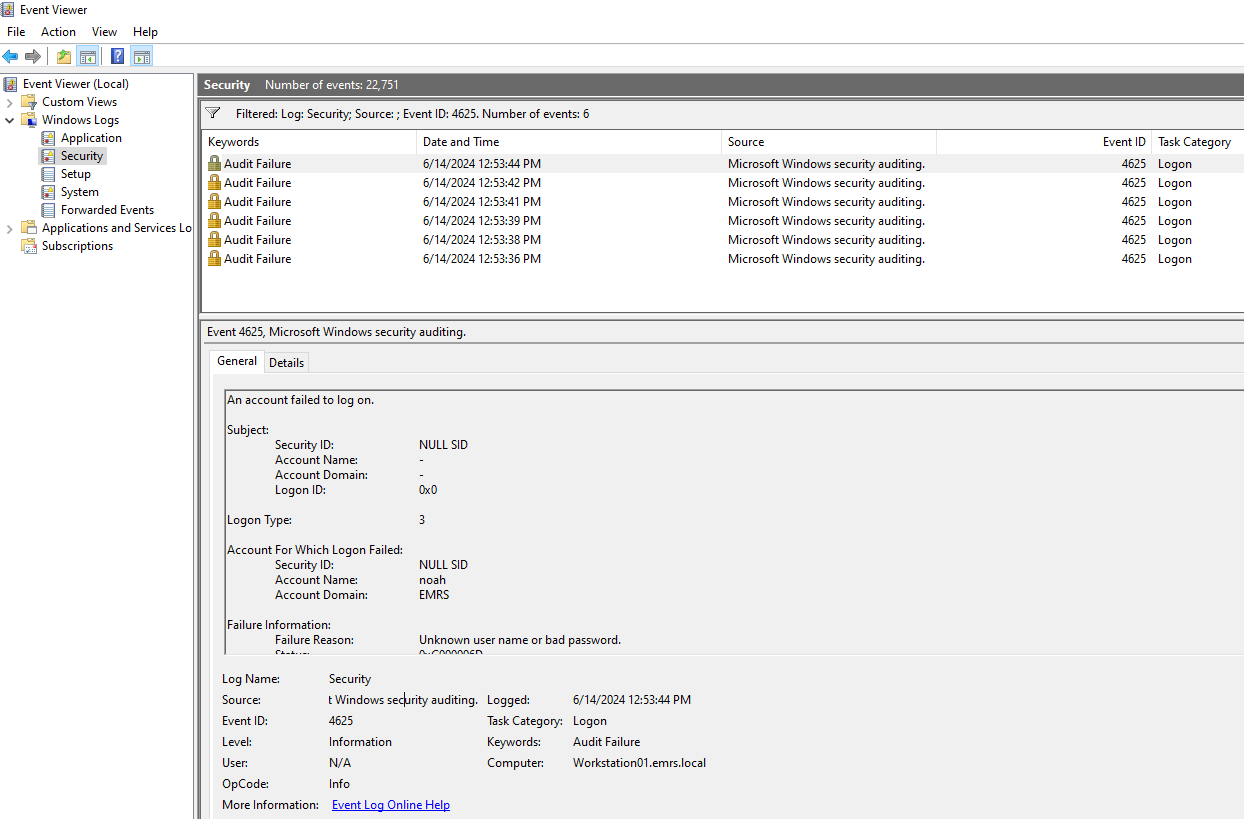Select the event logged at 12:53:38 PM
The width and height of the screenshot is (1244, 819).
(722, 240)
